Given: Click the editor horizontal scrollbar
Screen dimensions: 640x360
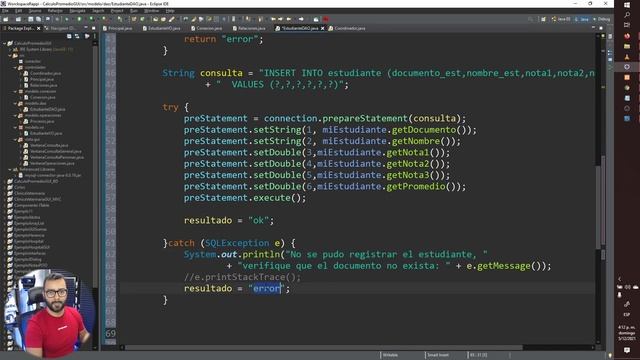Looking at the screenshot, I should [324, 348].
